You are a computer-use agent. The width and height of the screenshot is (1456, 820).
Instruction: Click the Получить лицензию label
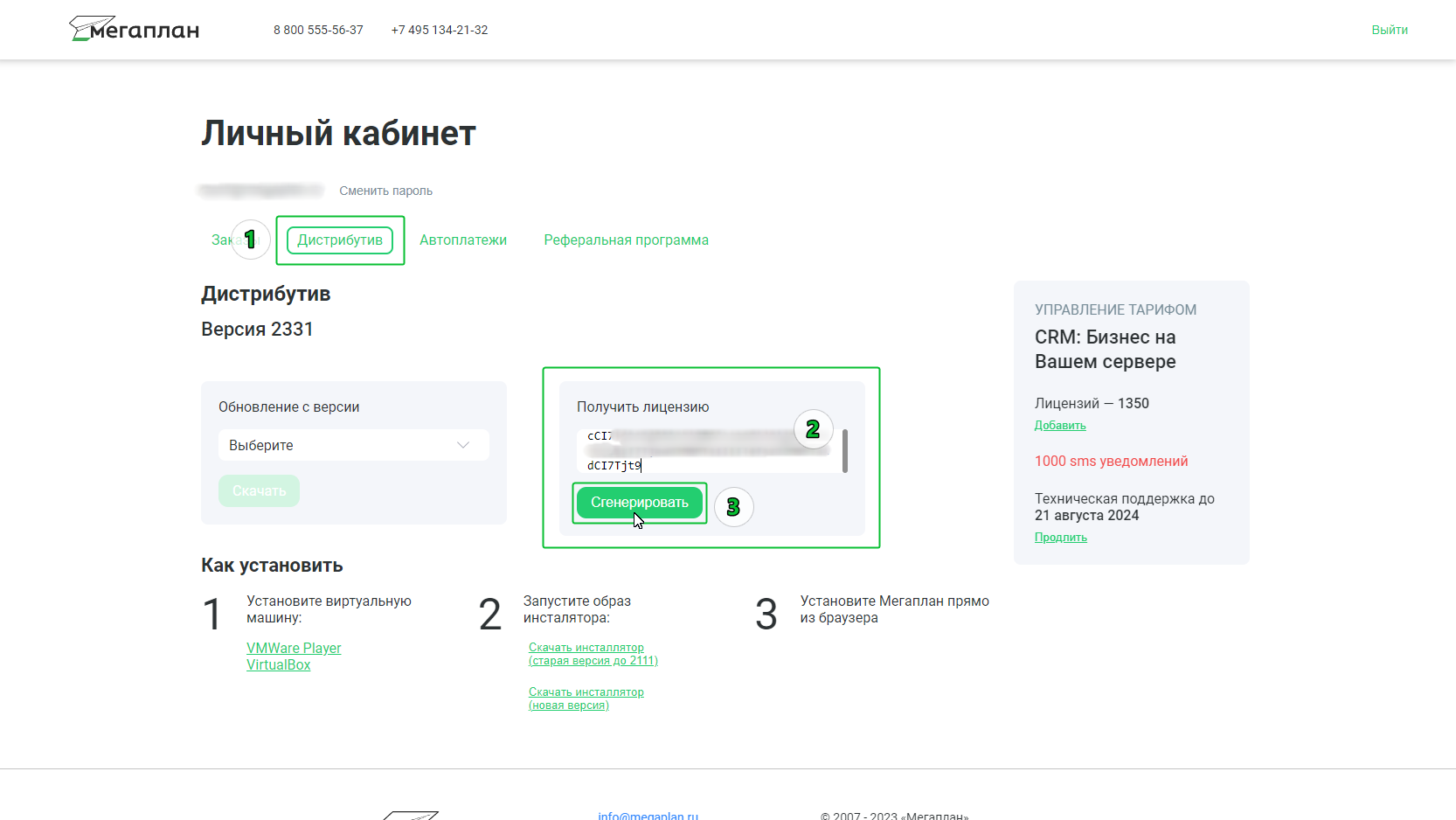[642, 407]
